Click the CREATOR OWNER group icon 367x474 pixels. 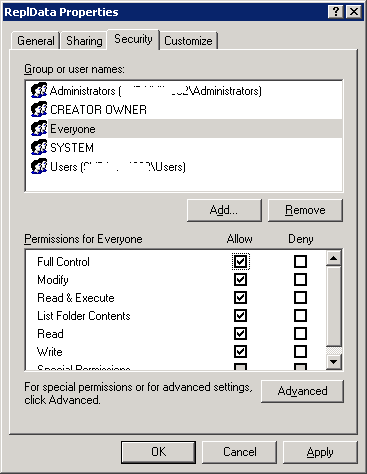click(x=39, y=110)
